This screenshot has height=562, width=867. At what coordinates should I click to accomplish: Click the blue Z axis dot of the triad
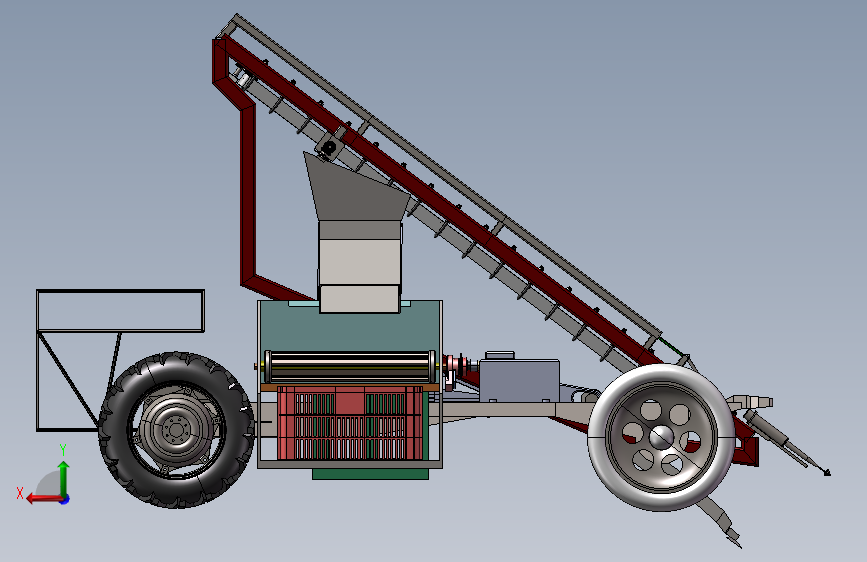click(65, 500)
